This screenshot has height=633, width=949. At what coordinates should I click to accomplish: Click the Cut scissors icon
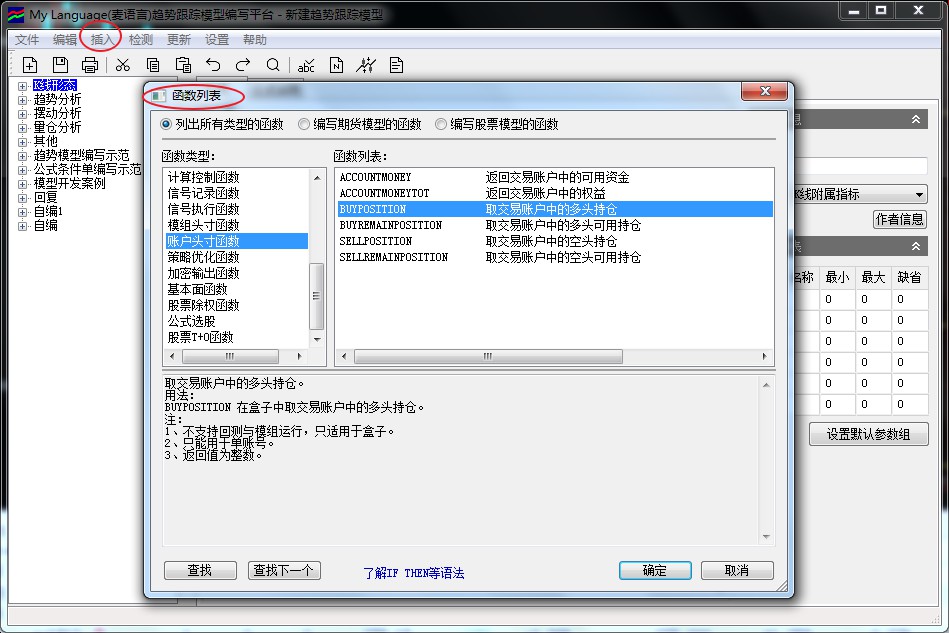click(x=123, y=65)
